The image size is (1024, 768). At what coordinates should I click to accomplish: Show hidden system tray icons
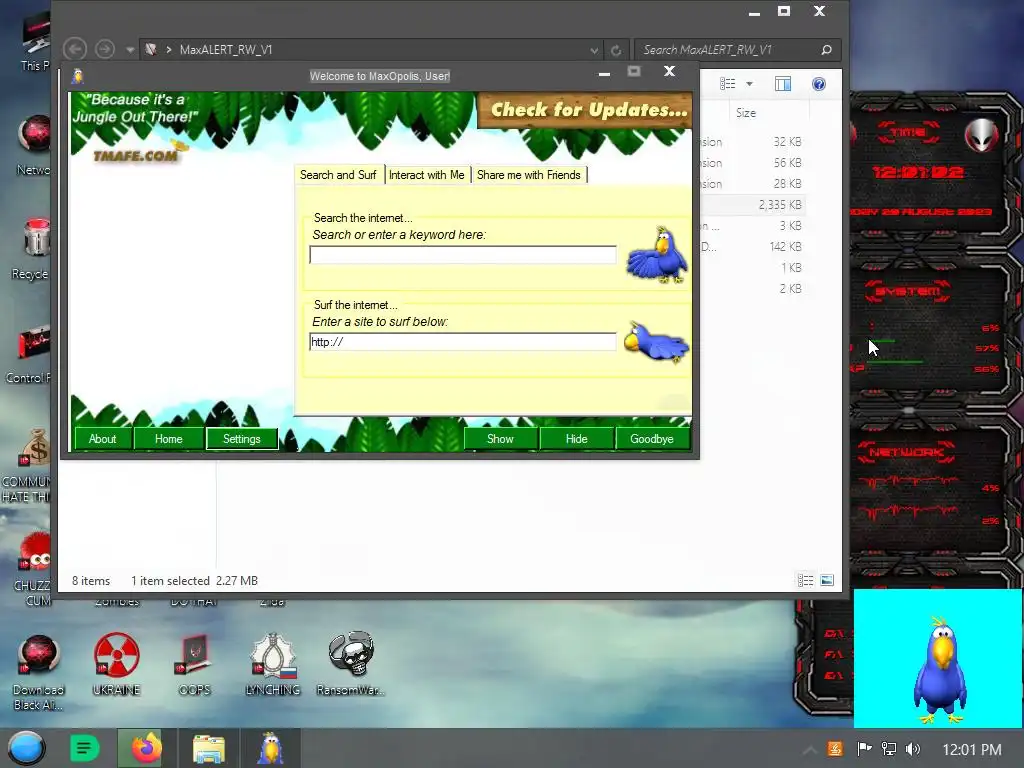click(x=809, y=750)
